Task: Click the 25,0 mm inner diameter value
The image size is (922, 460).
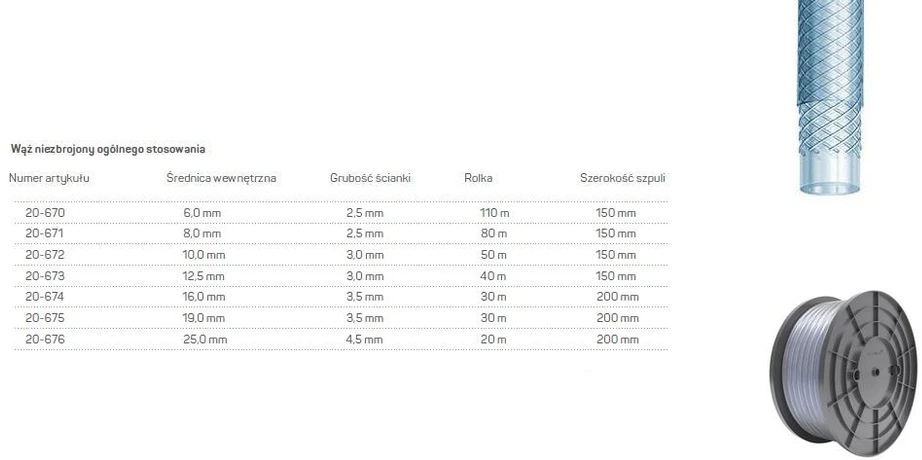Action: coord(205,339)
